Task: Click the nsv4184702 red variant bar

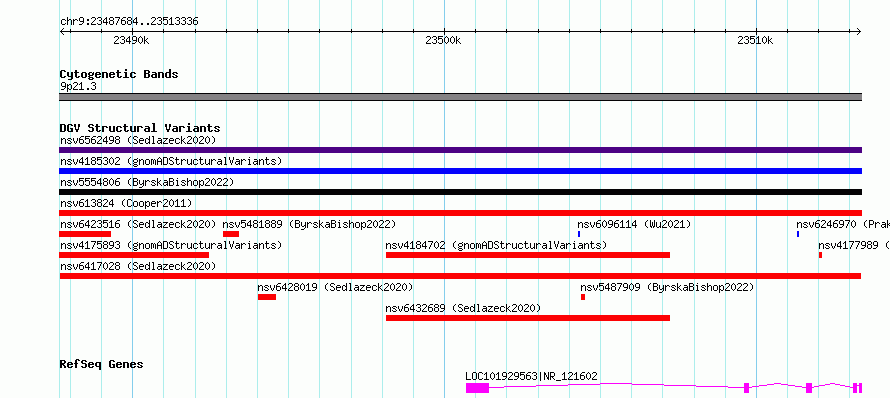Action: pyautogui.click(x=528, y=255)
